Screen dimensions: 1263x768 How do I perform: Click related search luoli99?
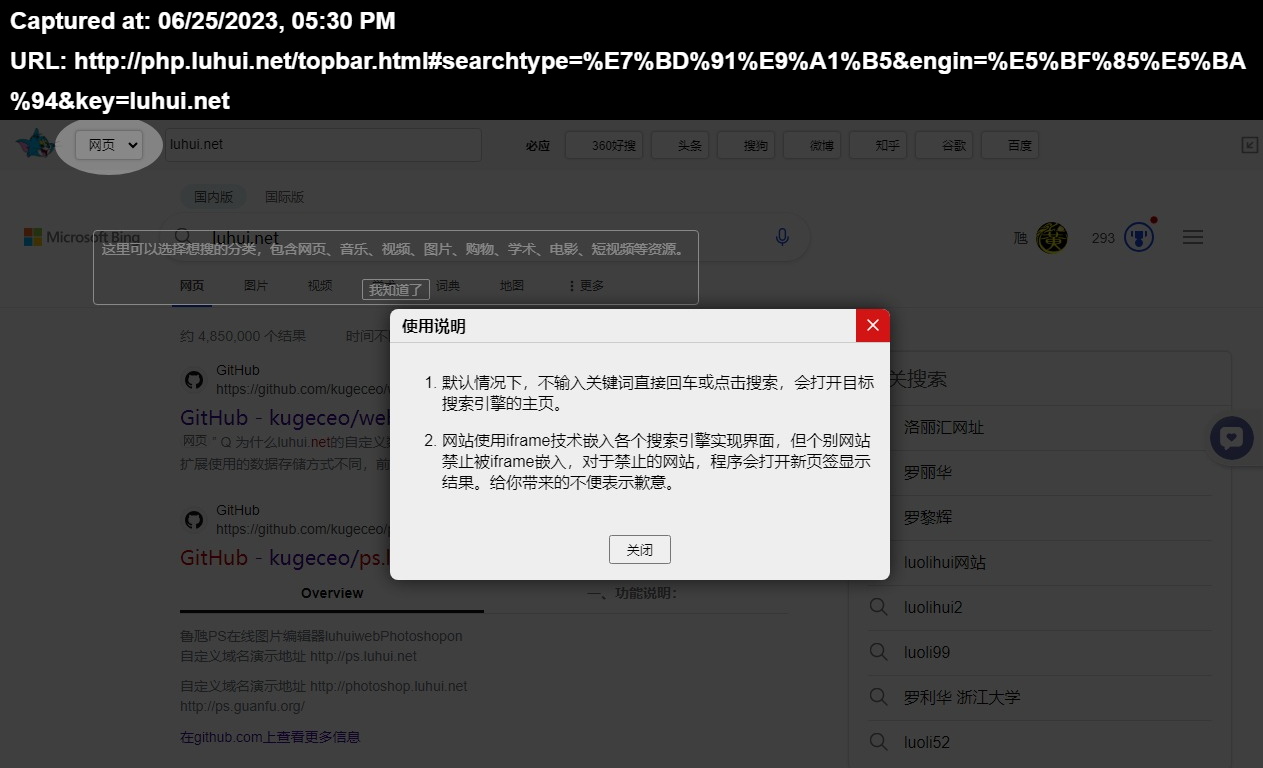pos(927,652)
